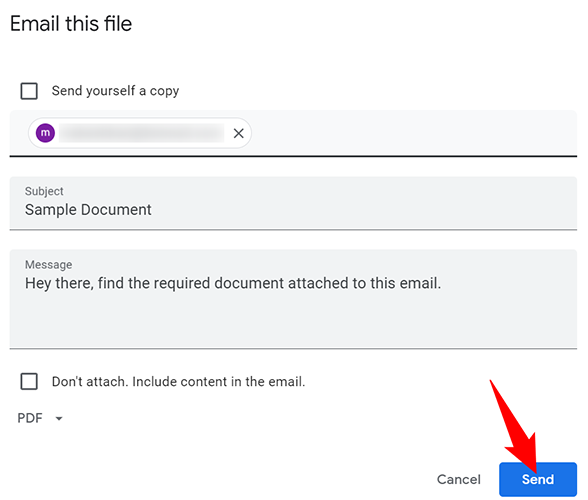Image resolution: width=588 pixels, height=500 pixels.
Task: Click the "Hey there" message text
Action: coord(233,283)
